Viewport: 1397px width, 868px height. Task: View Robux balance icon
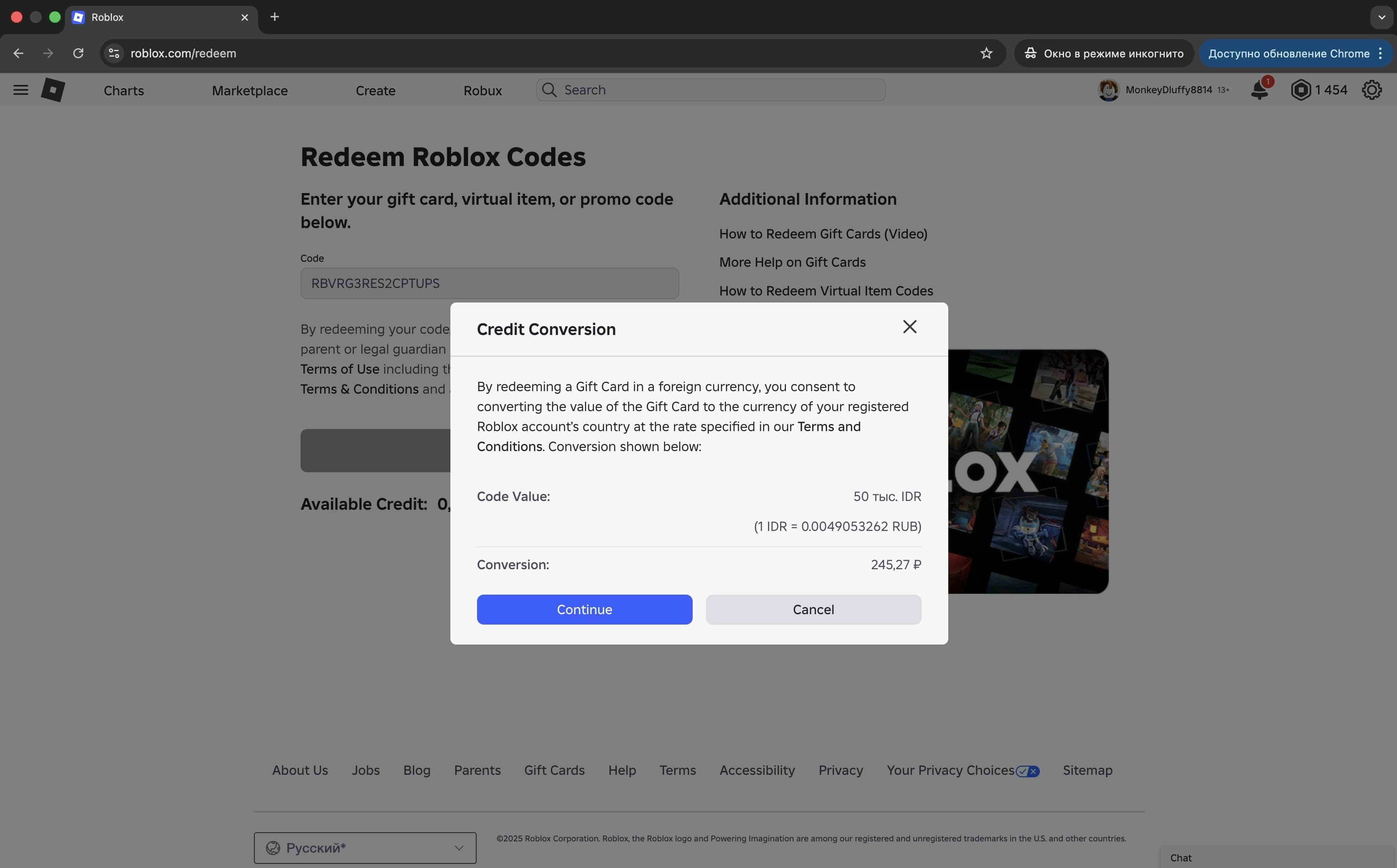point(1301,90)
